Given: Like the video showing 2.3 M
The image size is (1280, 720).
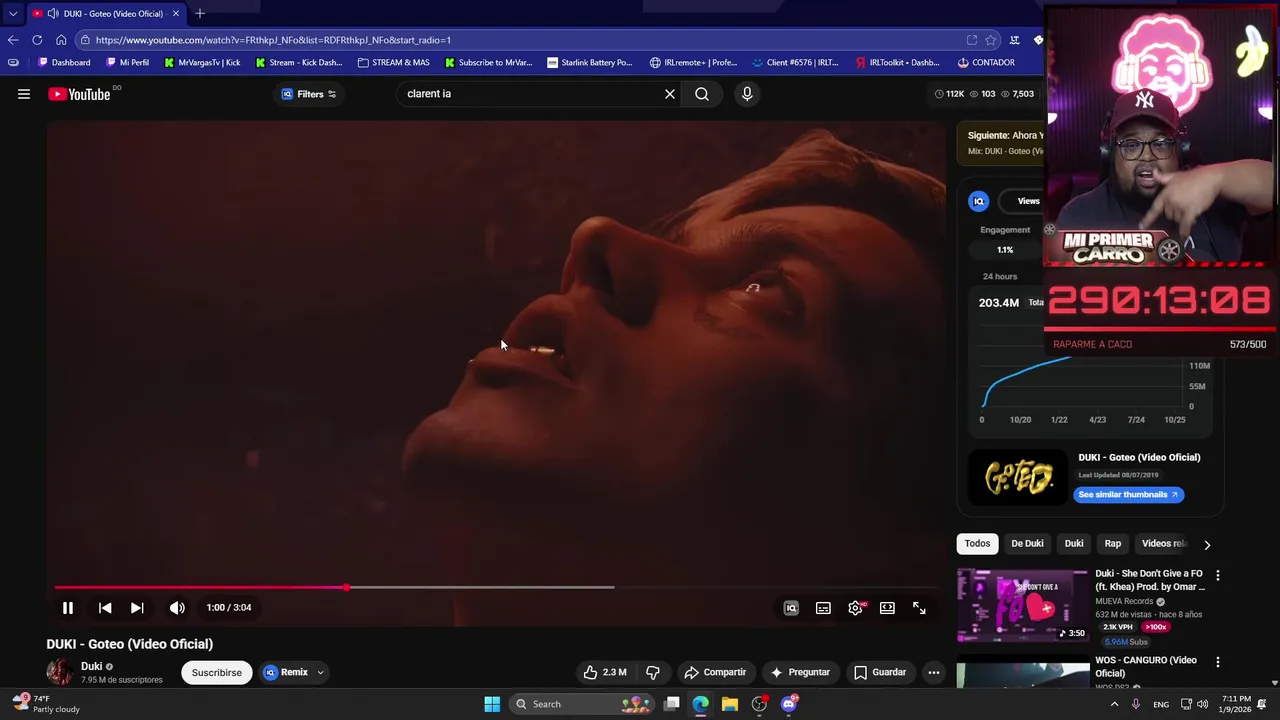Looking at the screenshot, I should click(x=604, y=672).
